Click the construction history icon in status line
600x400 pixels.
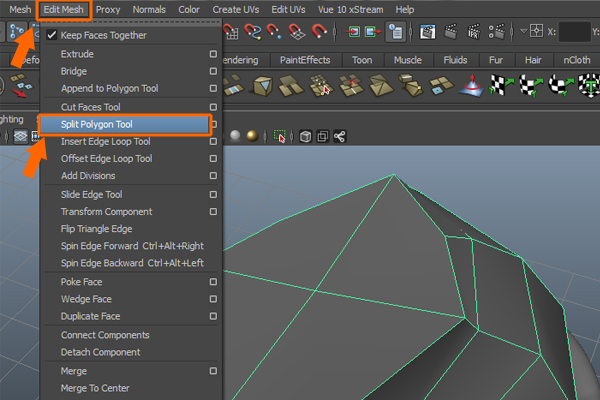[395, 32]
